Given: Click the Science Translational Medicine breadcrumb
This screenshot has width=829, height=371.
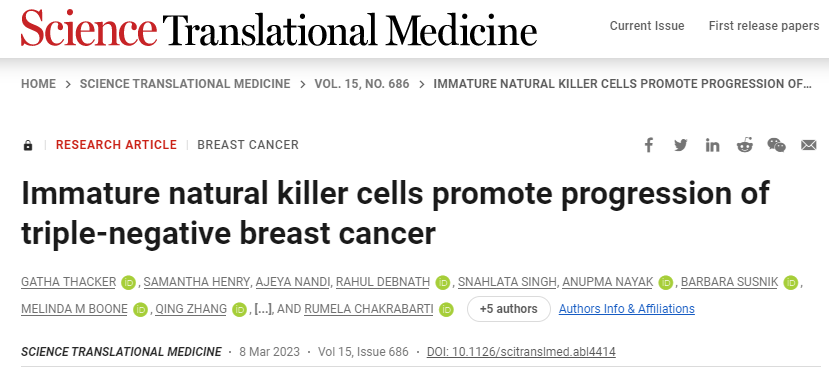Looking at the screenshot, I should pyautogui.click(x=185, y=84).
